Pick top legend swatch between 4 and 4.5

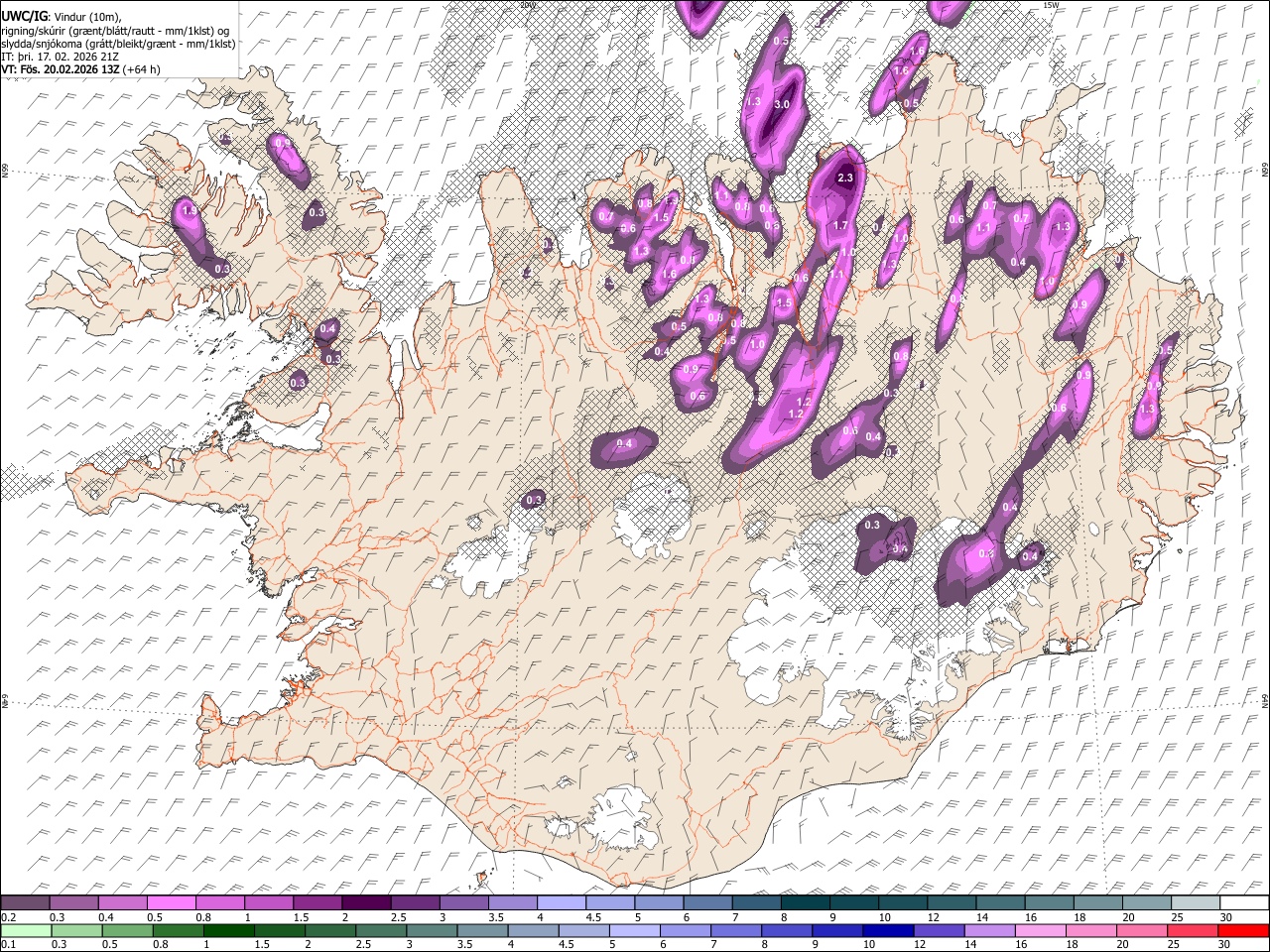[562, 903]
